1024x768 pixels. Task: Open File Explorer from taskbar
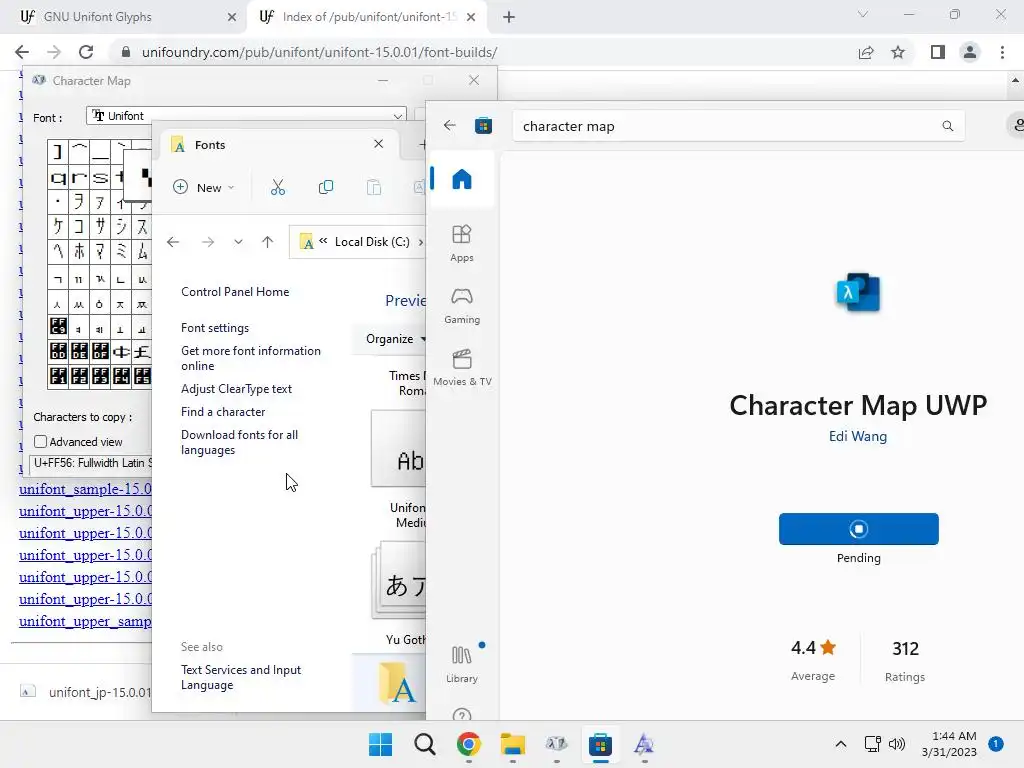tap(513, 744)
